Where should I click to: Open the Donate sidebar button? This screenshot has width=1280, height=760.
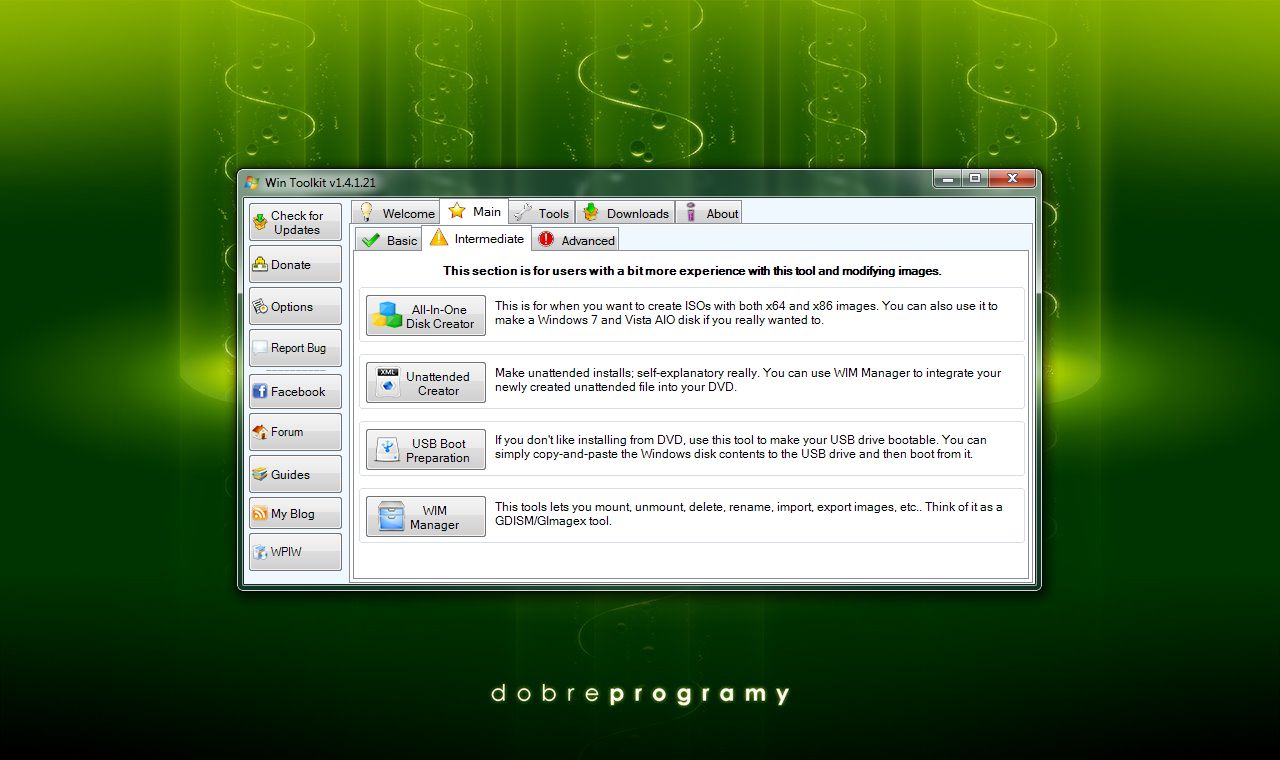295,265
